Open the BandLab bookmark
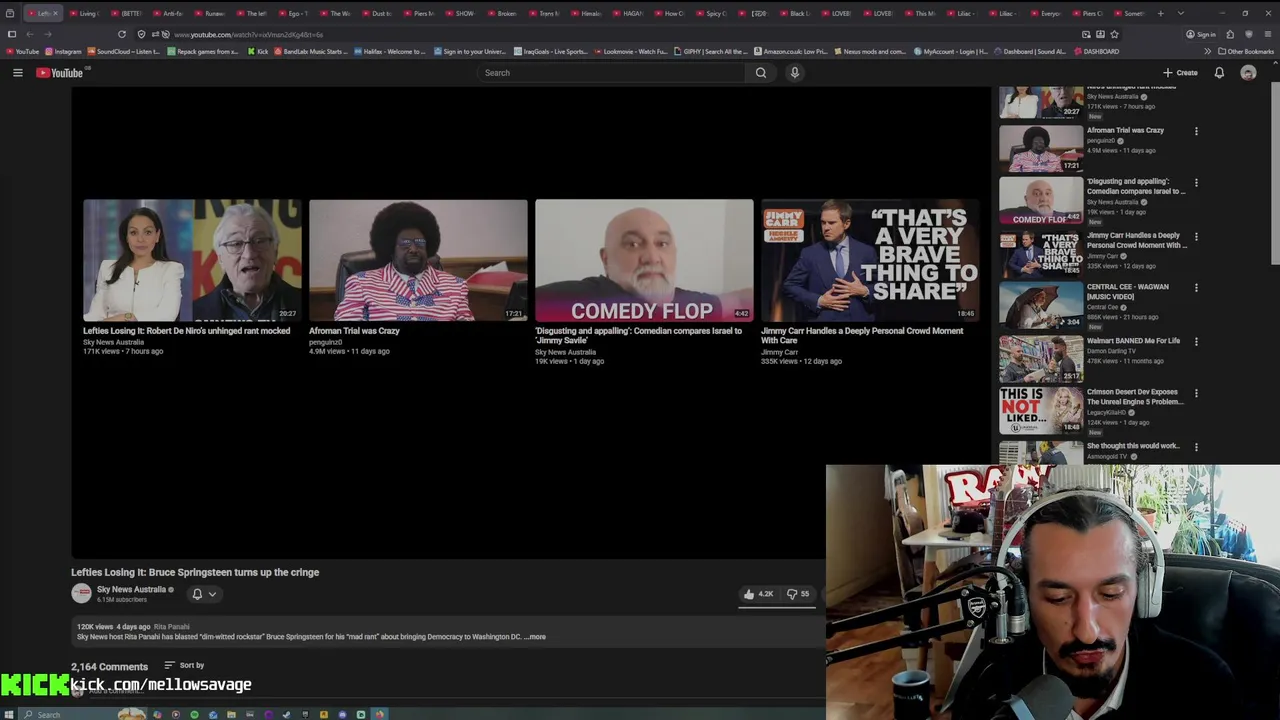Screen dimensions: 1280x720 click(311, 51)
